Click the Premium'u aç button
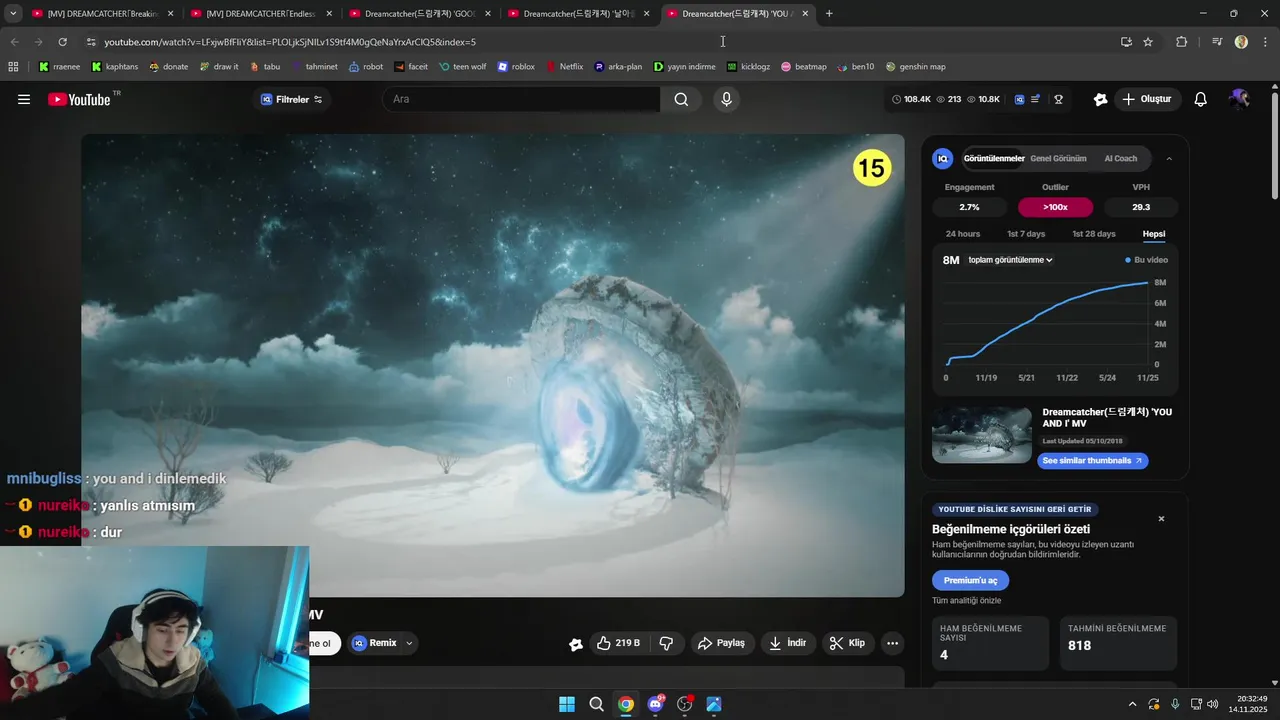This screenshot has width=1280, height=720. (x=970, y=580)
